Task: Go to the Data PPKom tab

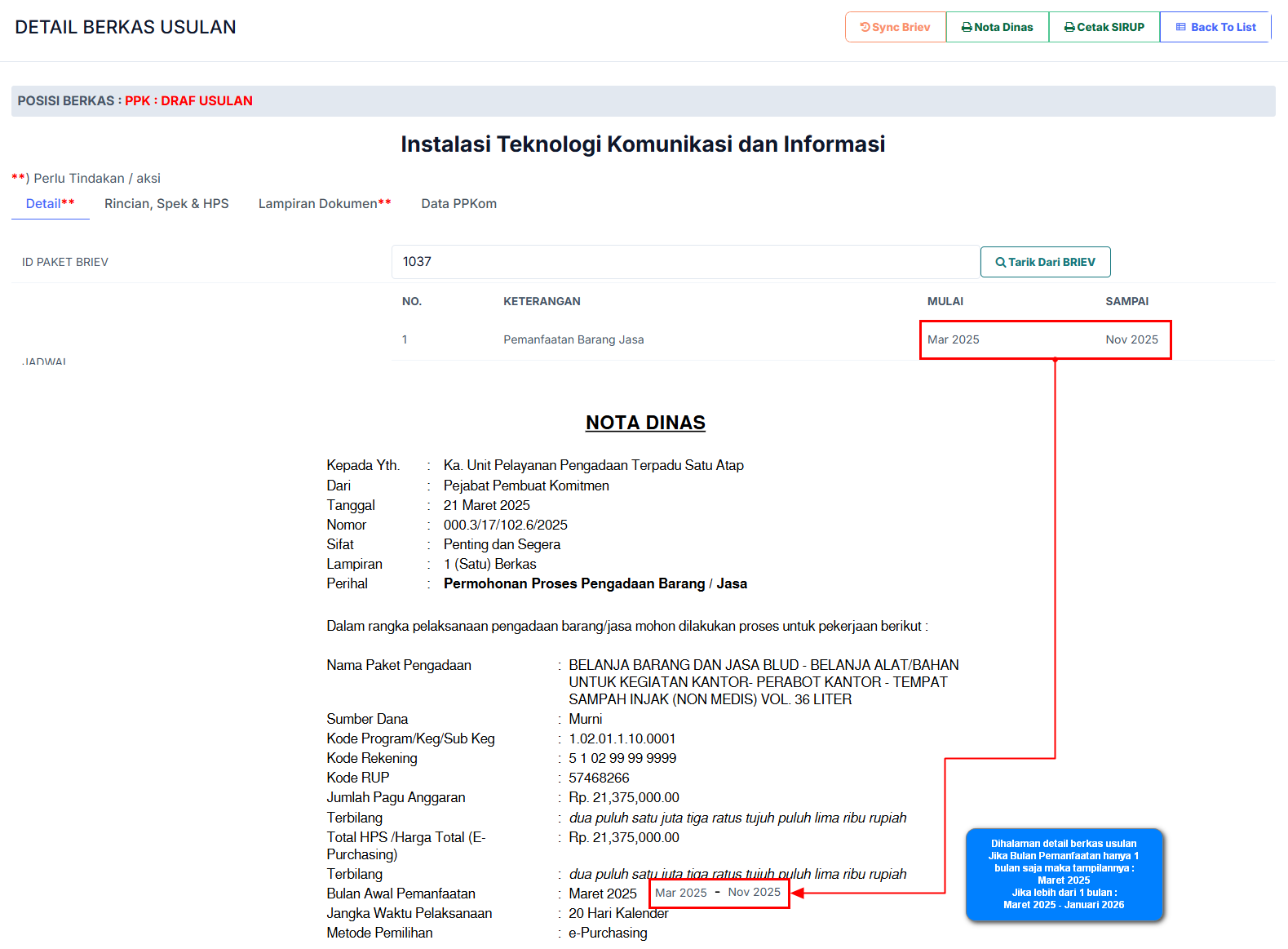Action: pos(458,204)
